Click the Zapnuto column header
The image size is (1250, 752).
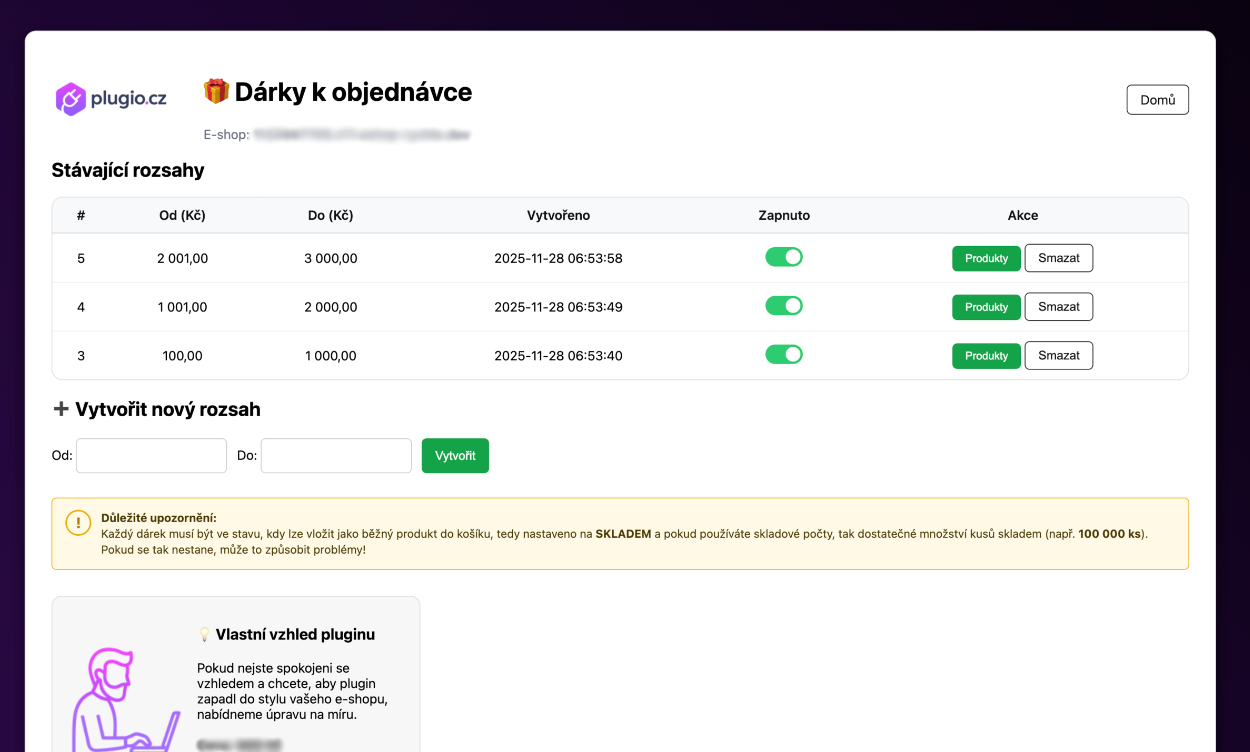[x=784, y=215]
